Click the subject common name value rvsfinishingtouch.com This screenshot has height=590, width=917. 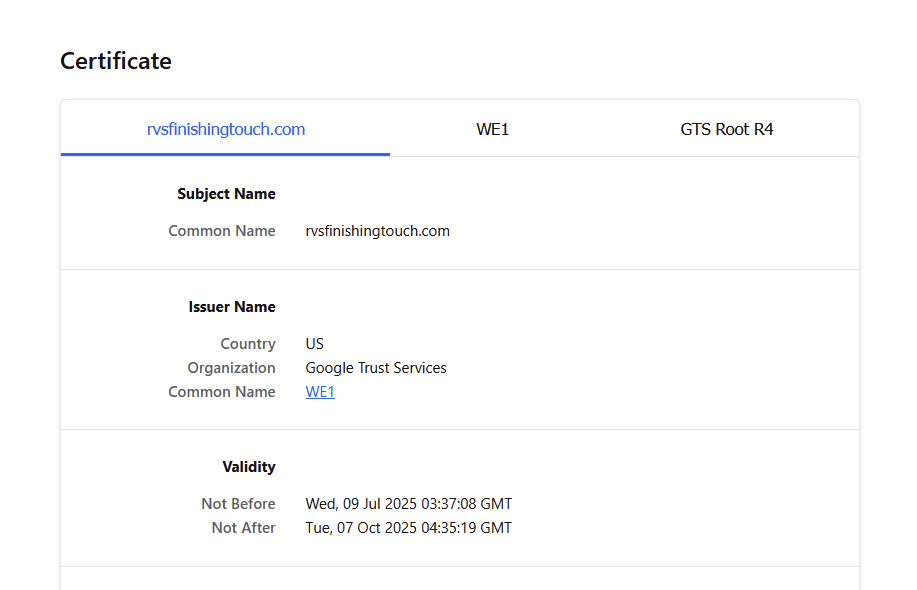click(x=377, y=231)
